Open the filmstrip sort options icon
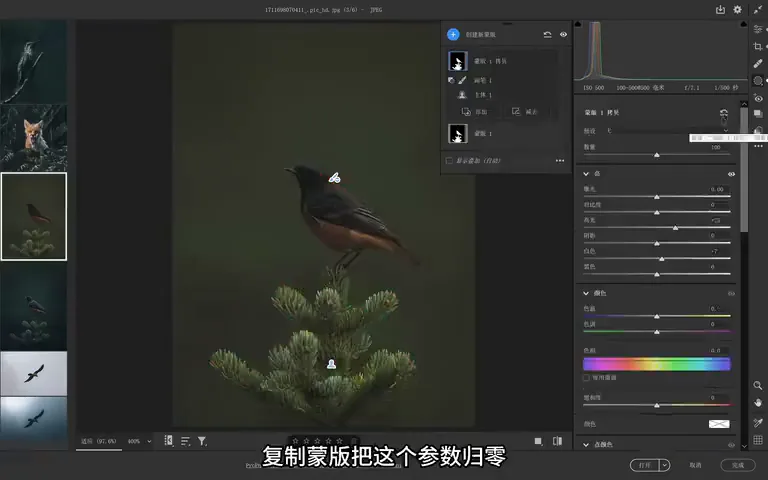Screen dimensions: 768x480 (185, 441)
